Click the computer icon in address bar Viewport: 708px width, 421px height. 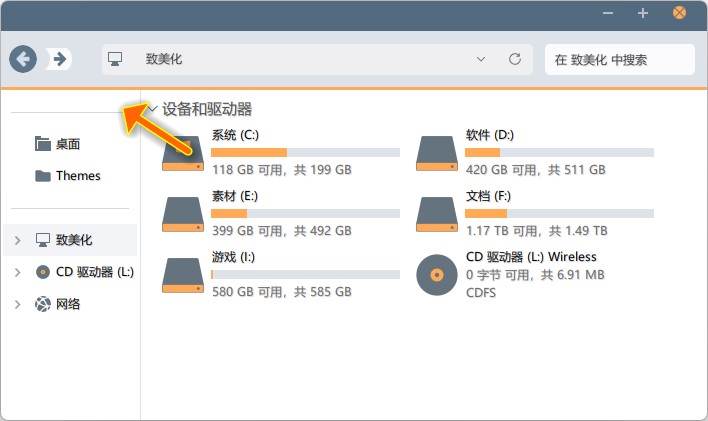pyautogui.click(x=115, y=59)
